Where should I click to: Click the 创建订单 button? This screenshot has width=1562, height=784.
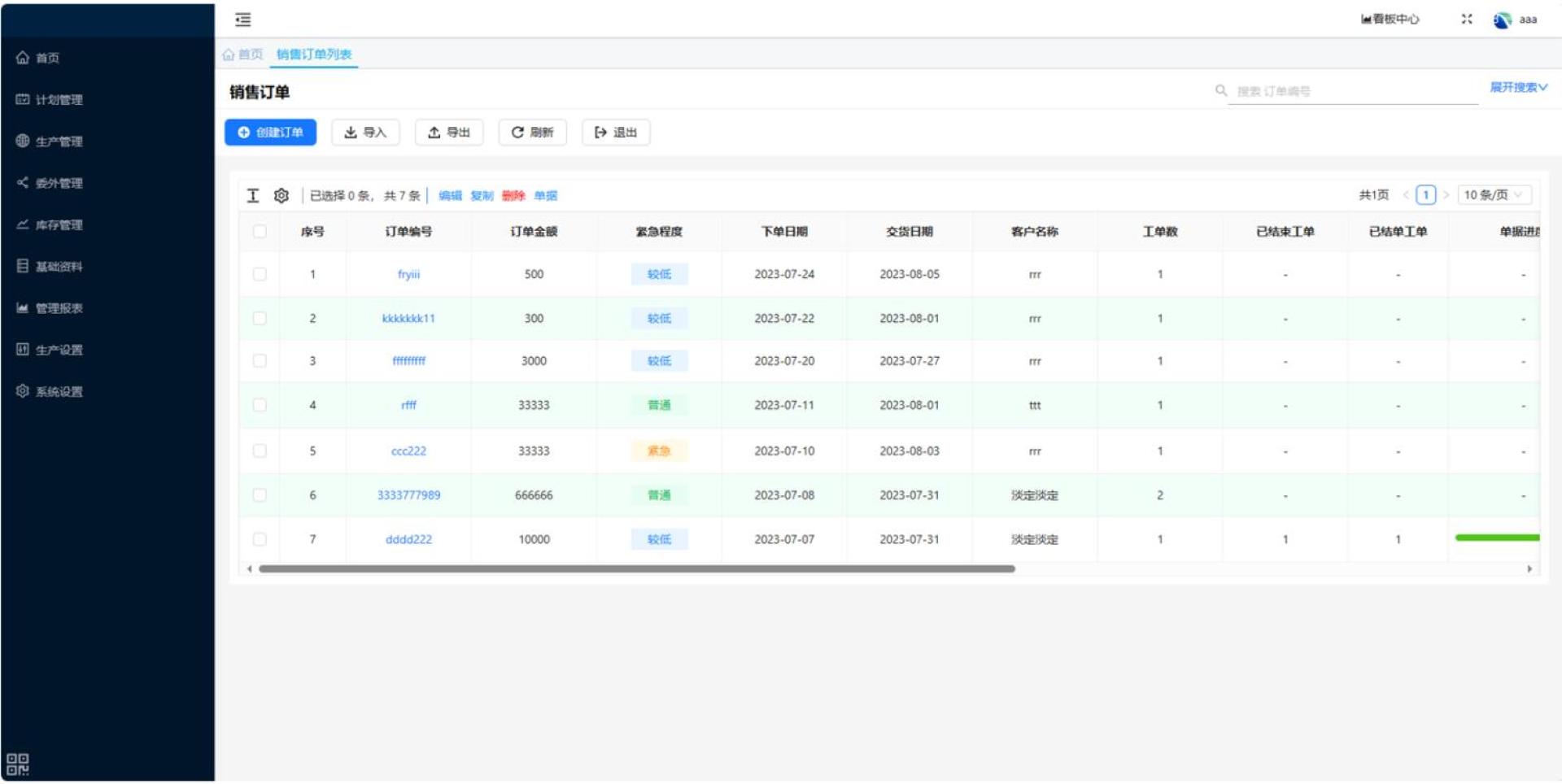pyautogui.click(x=270, y=133)
